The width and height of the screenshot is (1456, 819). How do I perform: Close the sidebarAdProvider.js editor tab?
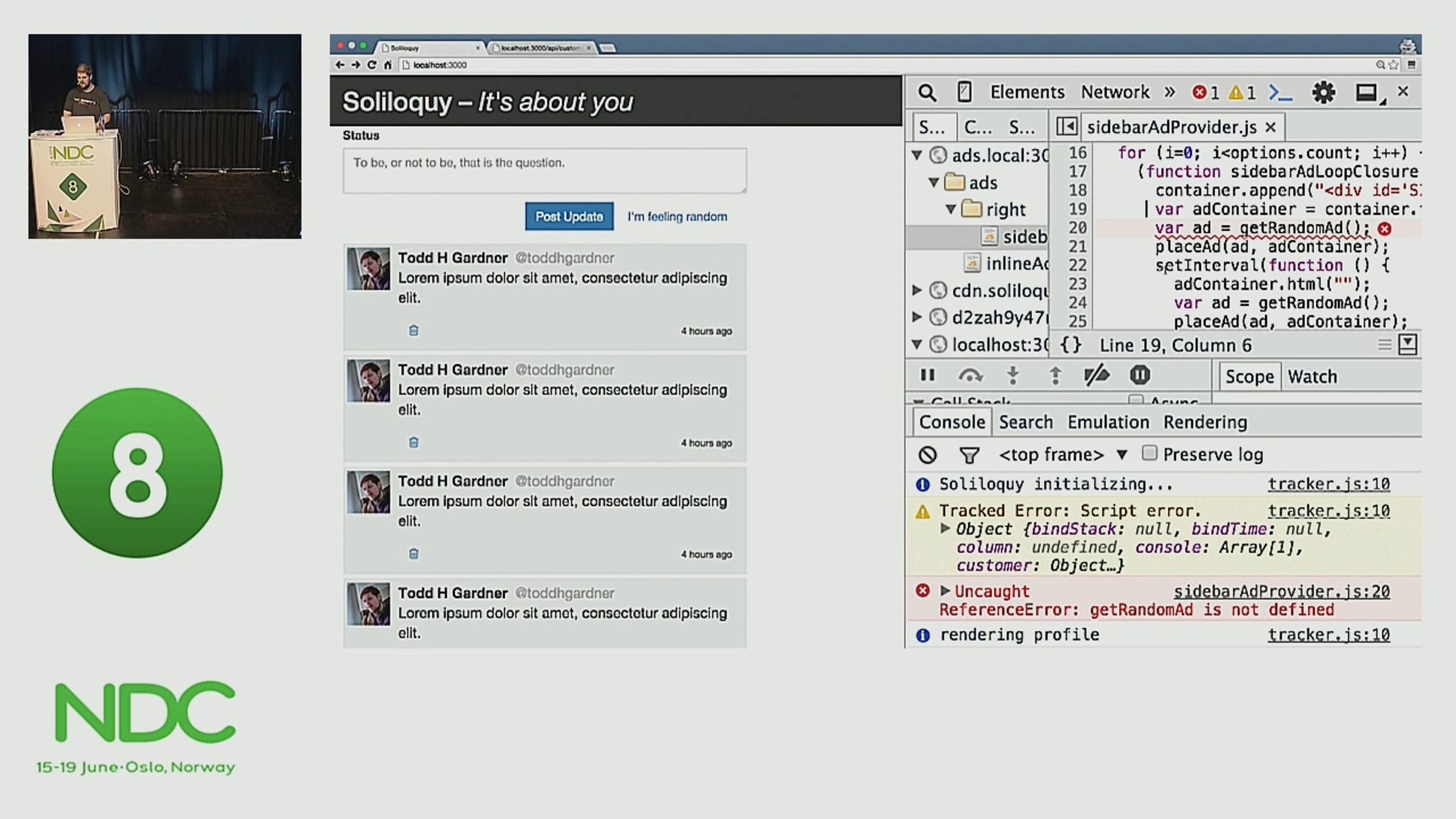click(x=1271, y=127)
